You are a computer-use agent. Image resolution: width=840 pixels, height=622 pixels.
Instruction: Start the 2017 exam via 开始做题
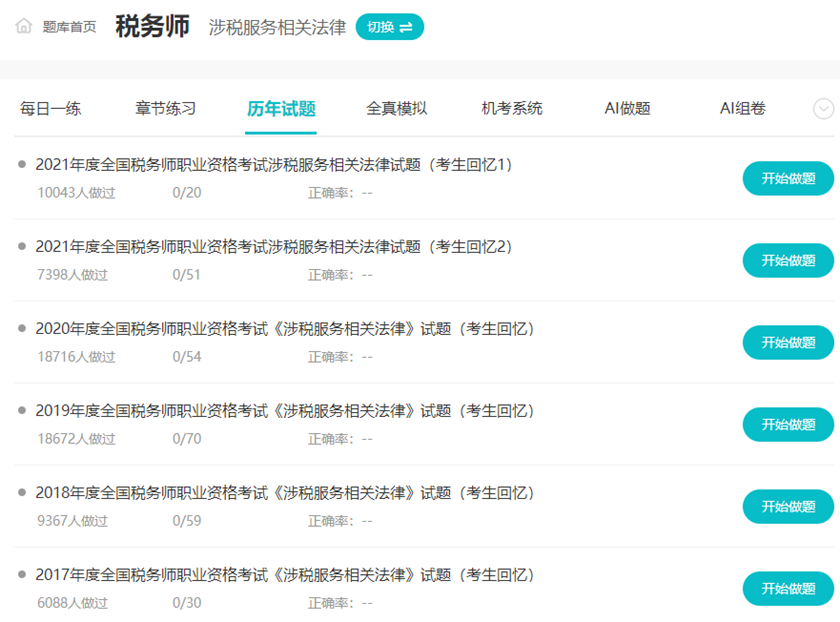787,589
